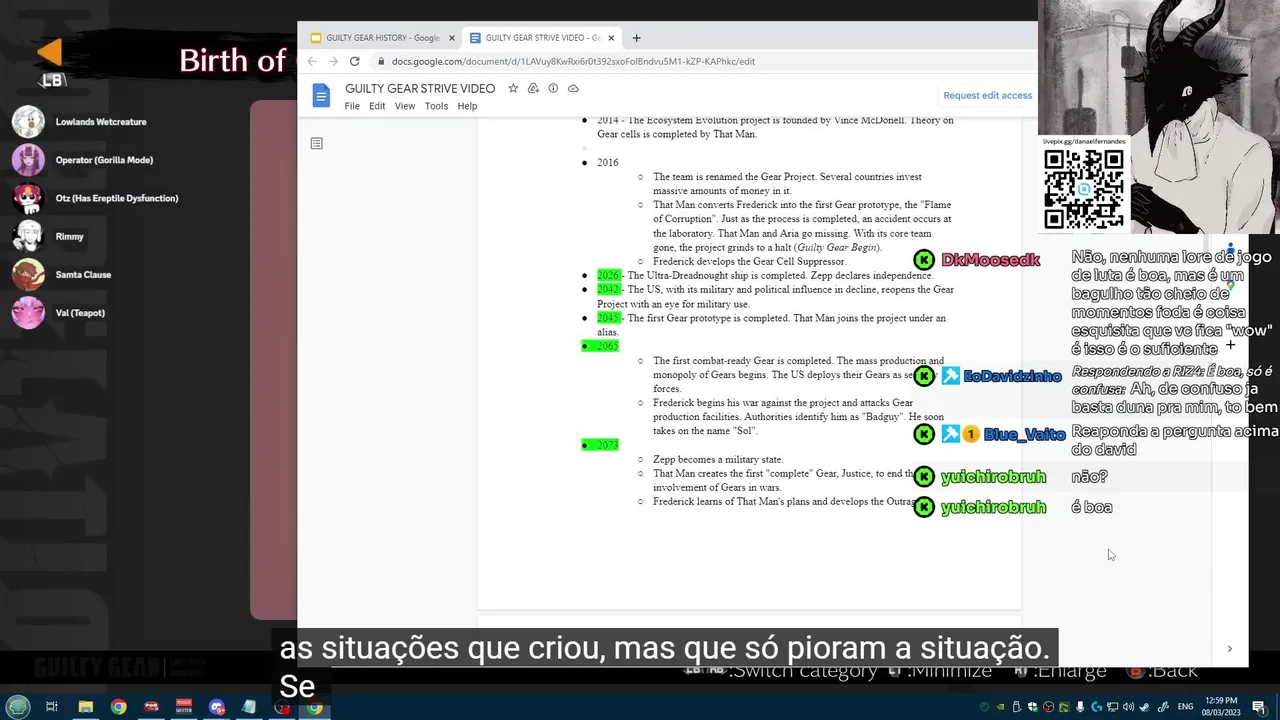Open the taskbar clock showing 12:59 PM

[x=1221, y=707]
